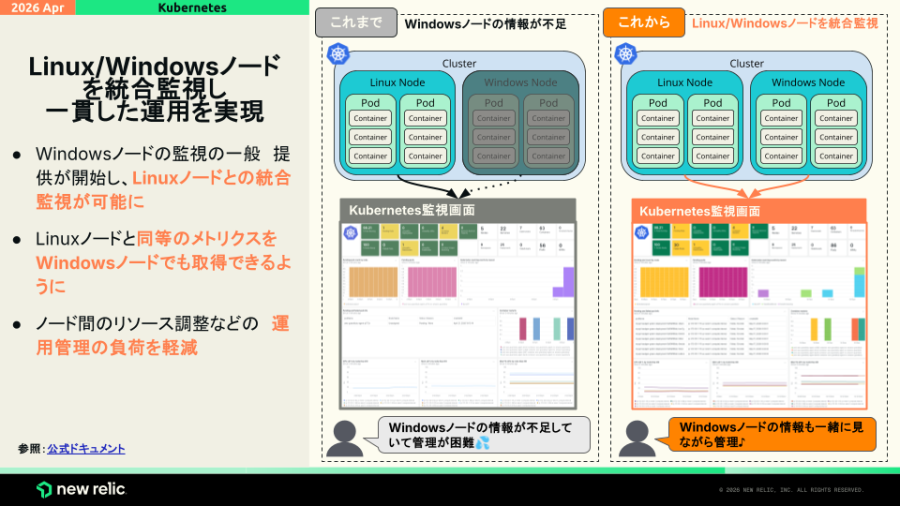Viewport: 900px width, 506px height.
Task: Click speech bubble Windowsノードの情報が不足していて管理が困難
Action: 484,435
